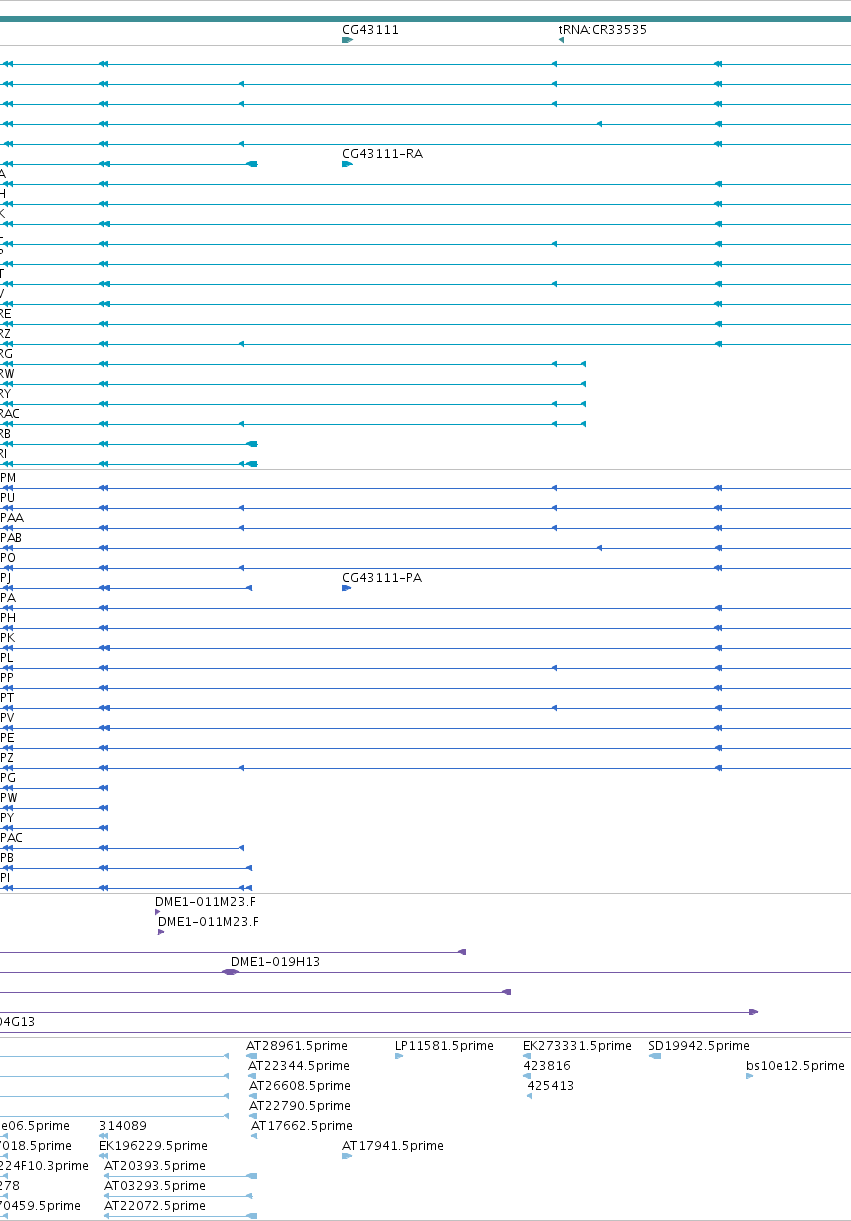Click the tRNA:CR33535 arrow glyph
Viewport: 851px width, 1221px height.
561,40
